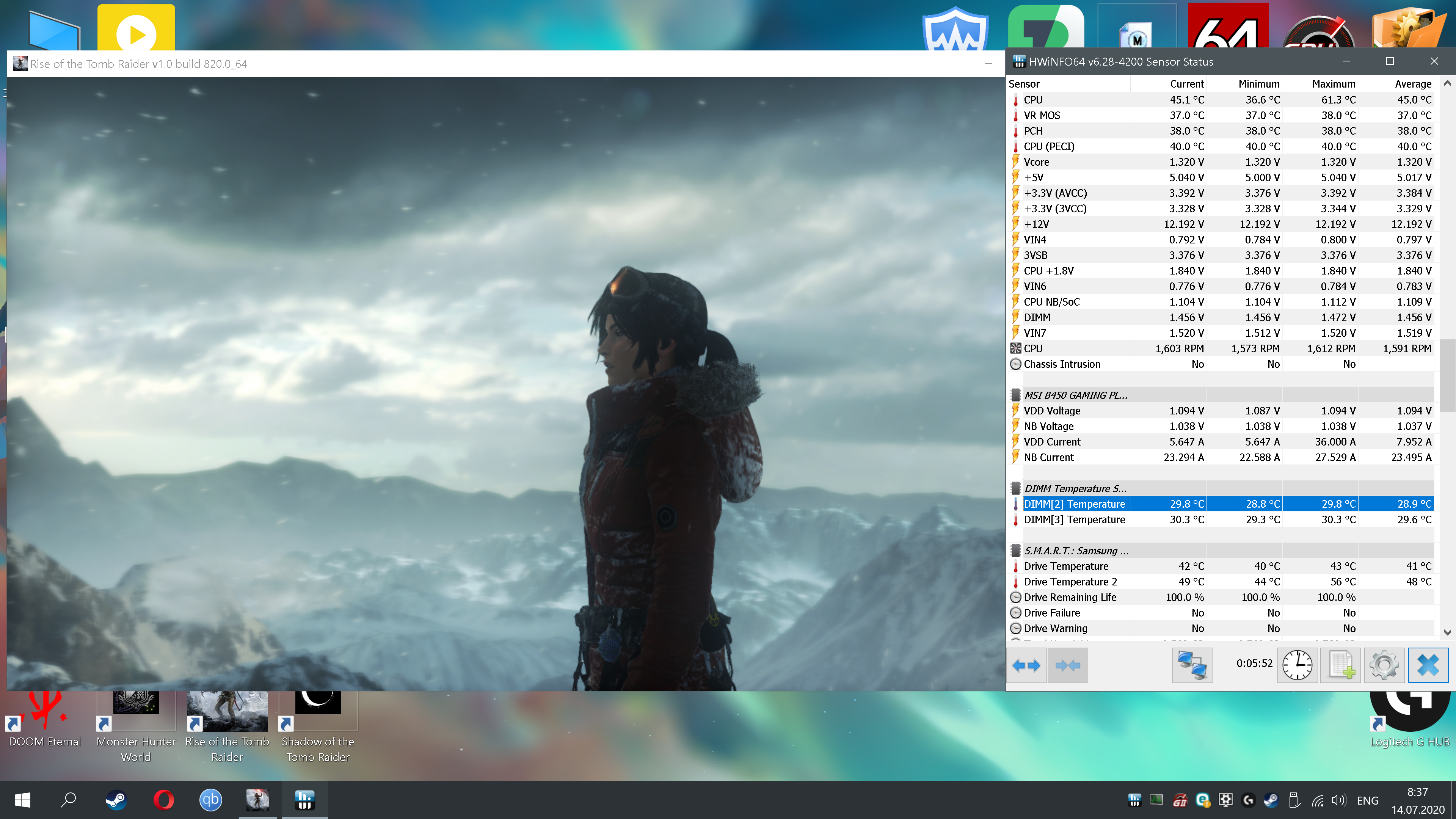Click the collapse columns arrows button in HWiNFO
Screen dimensions: 1456x819
[x=1067, y=665]
